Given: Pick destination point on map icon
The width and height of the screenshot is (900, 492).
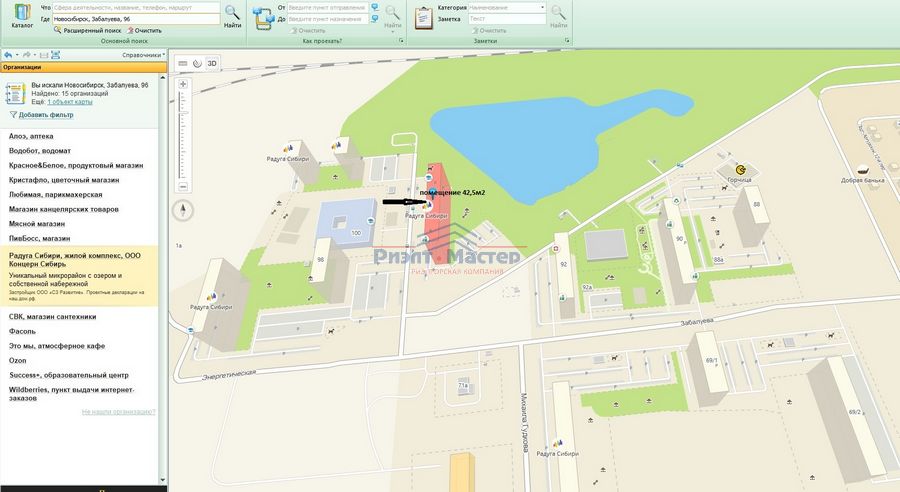Looking at the screenshot, I should [x=375, y=19].
